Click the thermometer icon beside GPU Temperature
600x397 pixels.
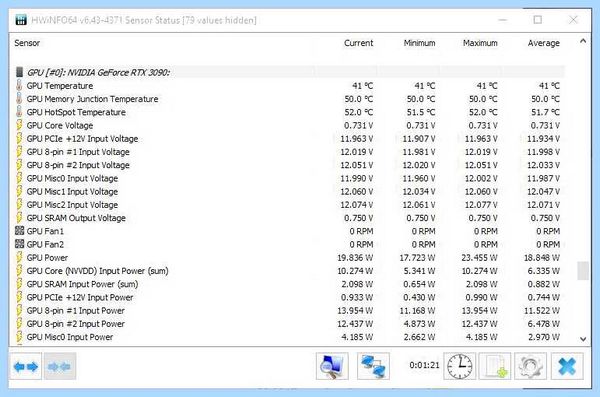pos(19,85)
